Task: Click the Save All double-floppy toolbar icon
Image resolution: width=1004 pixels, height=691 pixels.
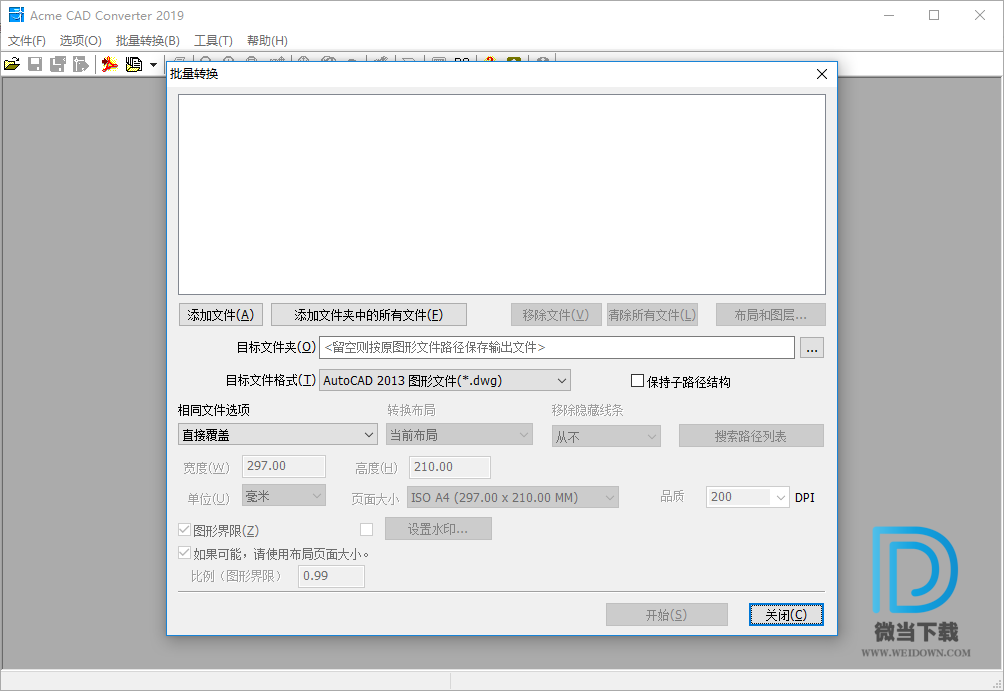Action: click(x=58, y=64)
